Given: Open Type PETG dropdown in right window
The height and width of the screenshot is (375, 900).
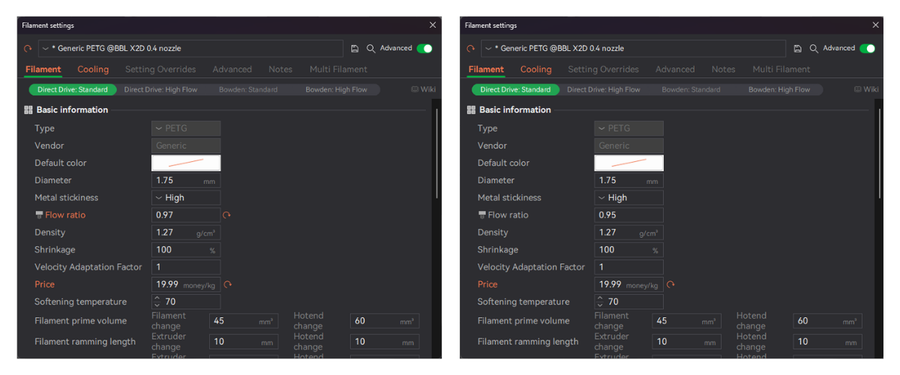Looking at the screenshot, I should (x=629, y=129).
